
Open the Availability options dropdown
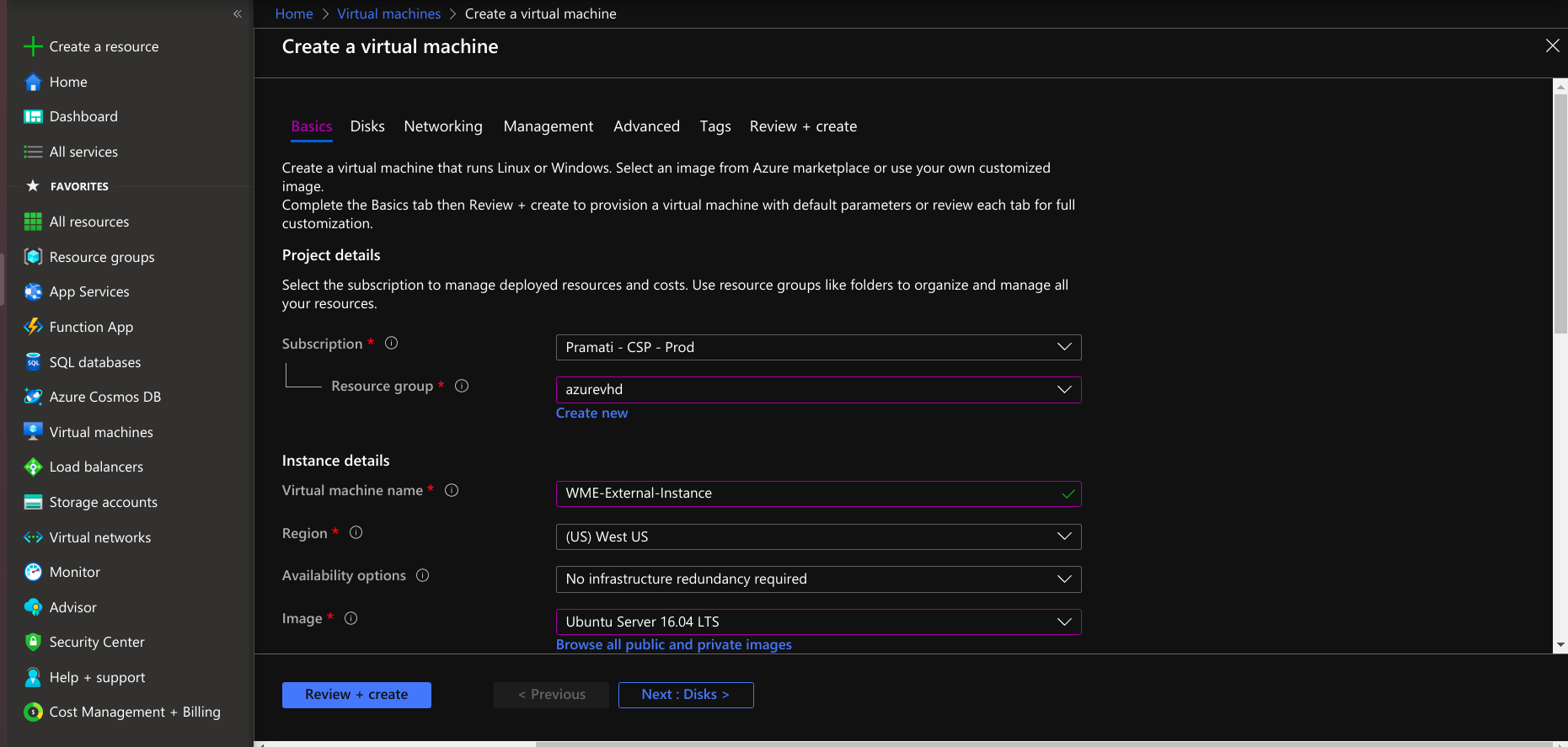817,579
